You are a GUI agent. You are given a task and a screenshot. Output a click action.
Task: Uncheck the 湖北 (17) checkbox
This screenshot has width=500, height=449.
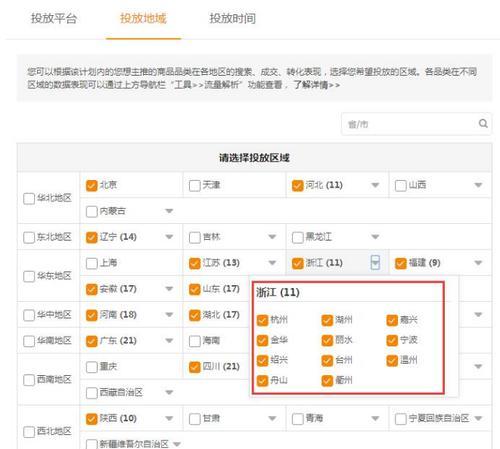(194, 315)
